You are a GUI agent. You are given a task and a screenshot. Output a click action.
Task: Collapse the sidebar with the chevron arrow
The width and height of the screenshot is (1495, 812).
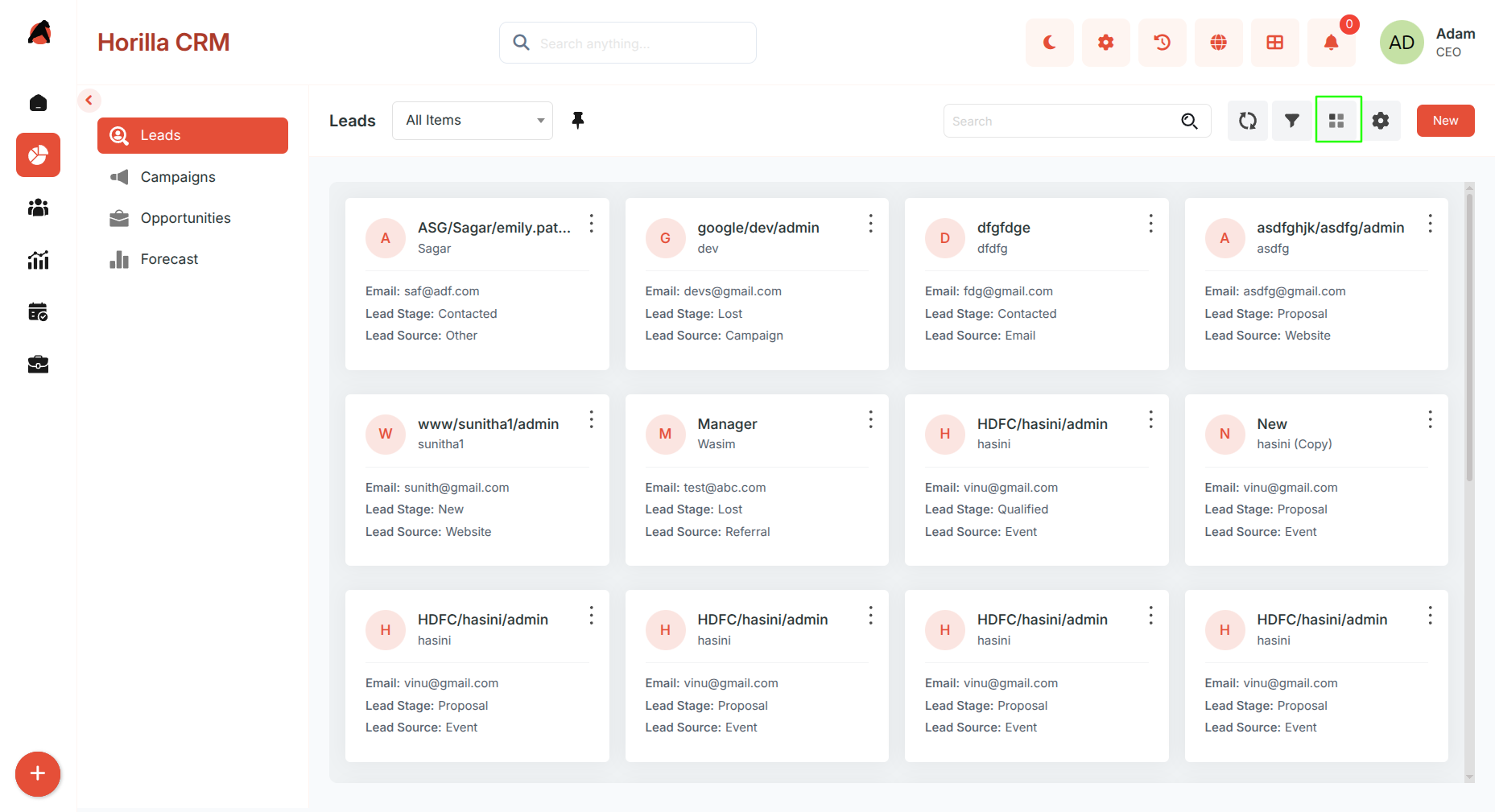pyautogui.click(x=89, y=101)
